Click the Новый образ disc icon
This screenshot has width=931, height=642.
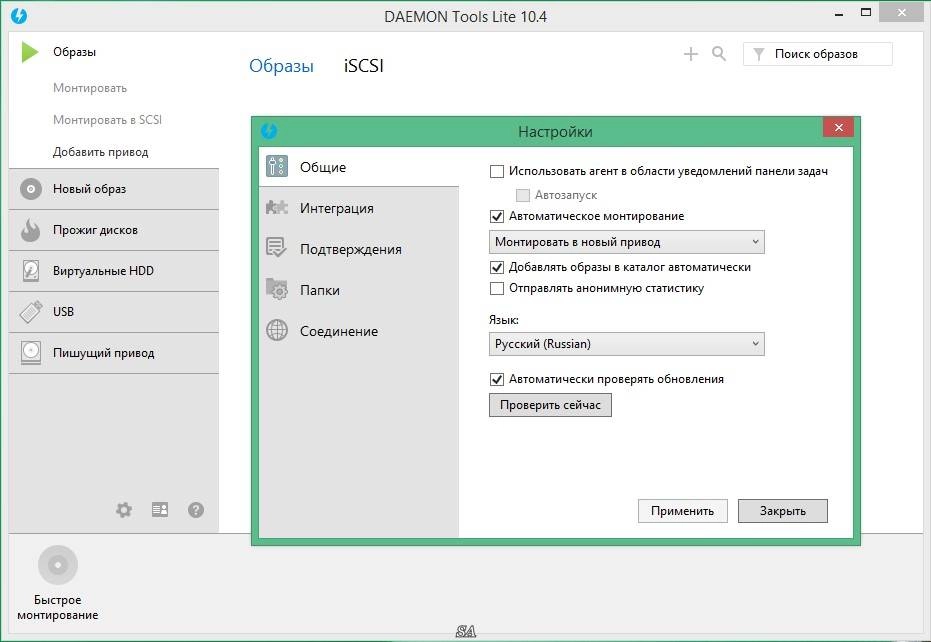point(31,189)
